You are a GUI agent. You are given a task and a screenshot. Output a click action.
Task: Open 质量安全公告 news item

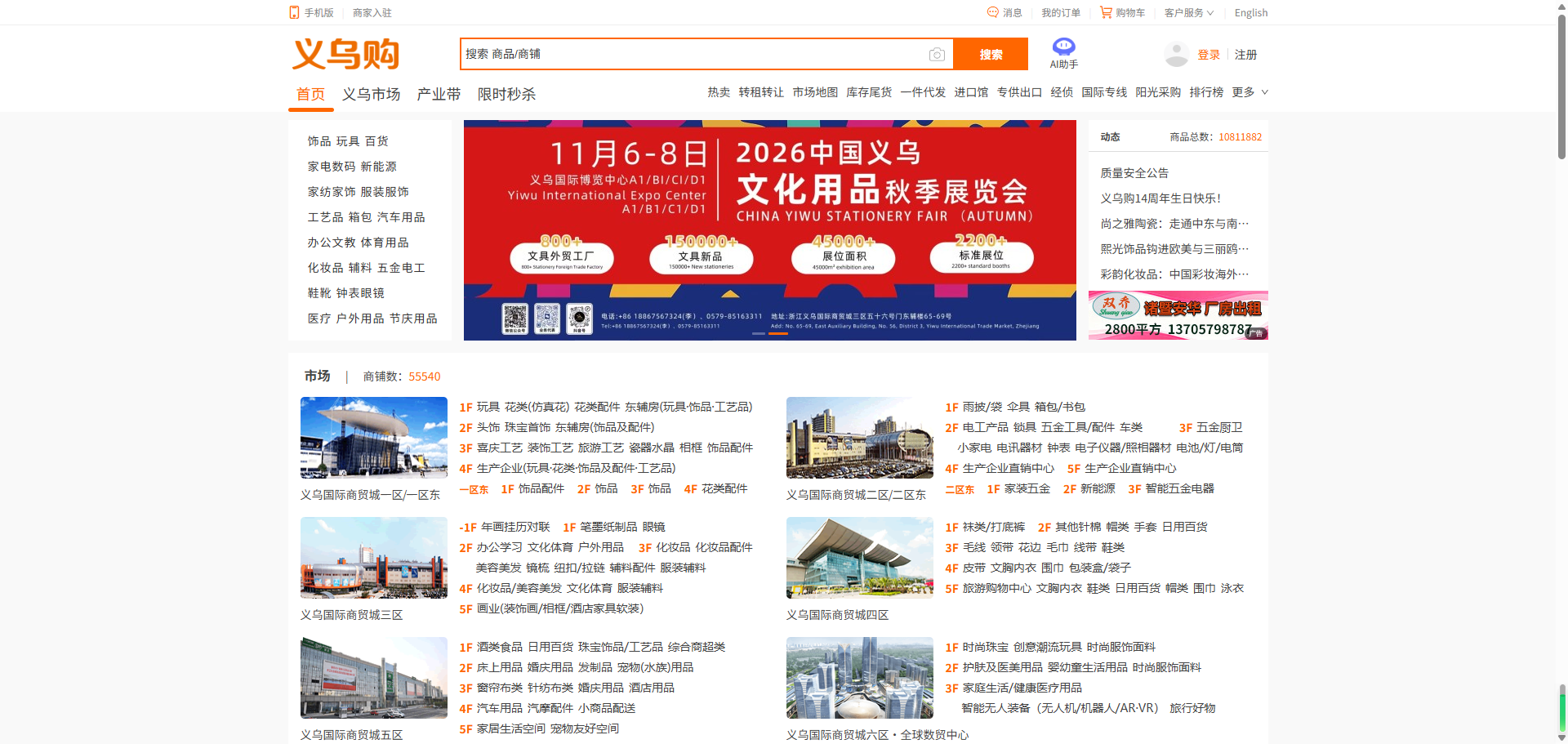click(1134, 172)
